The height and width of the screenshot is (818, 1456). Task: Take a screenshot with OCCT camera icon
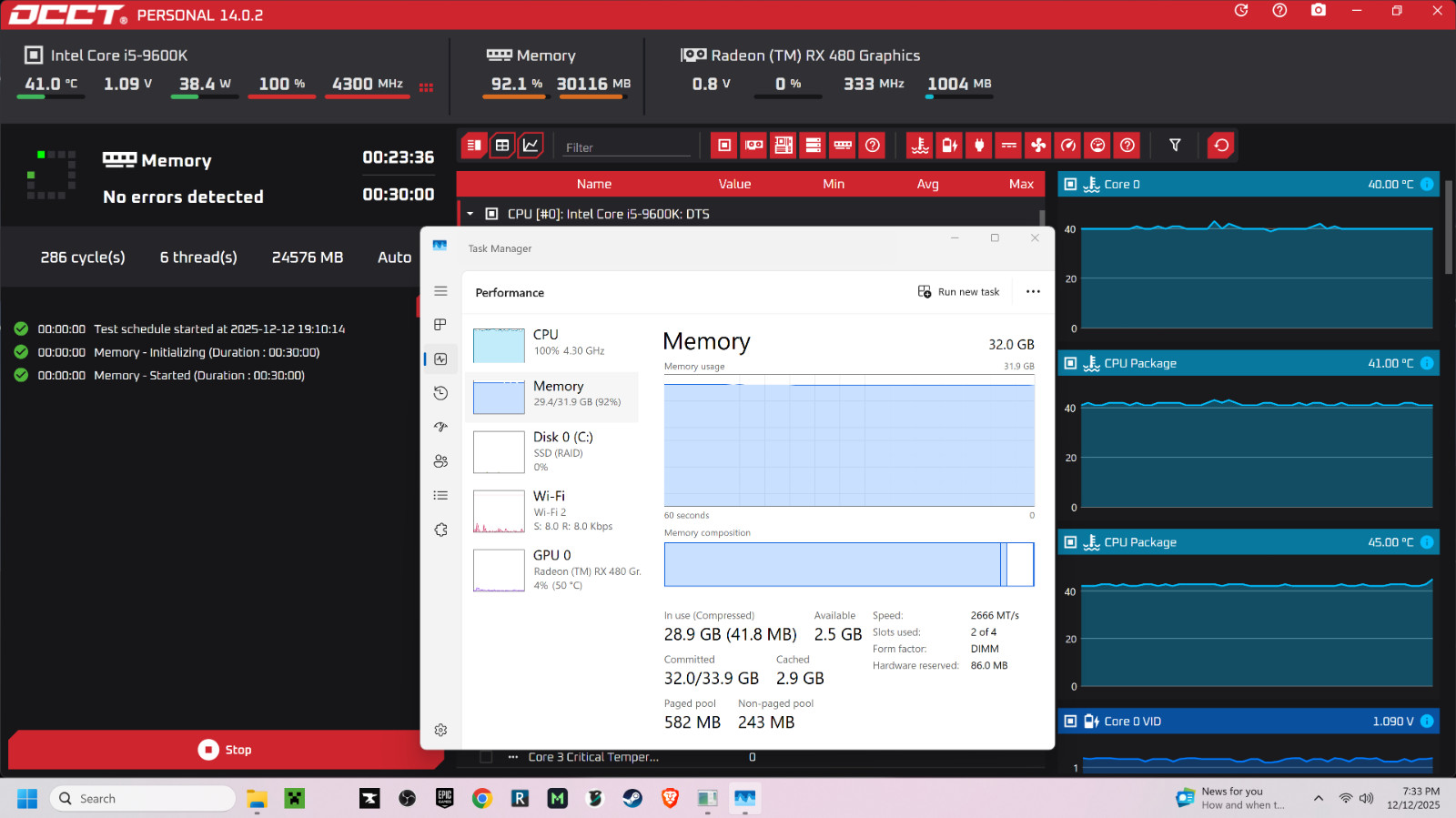[1318, 11]
